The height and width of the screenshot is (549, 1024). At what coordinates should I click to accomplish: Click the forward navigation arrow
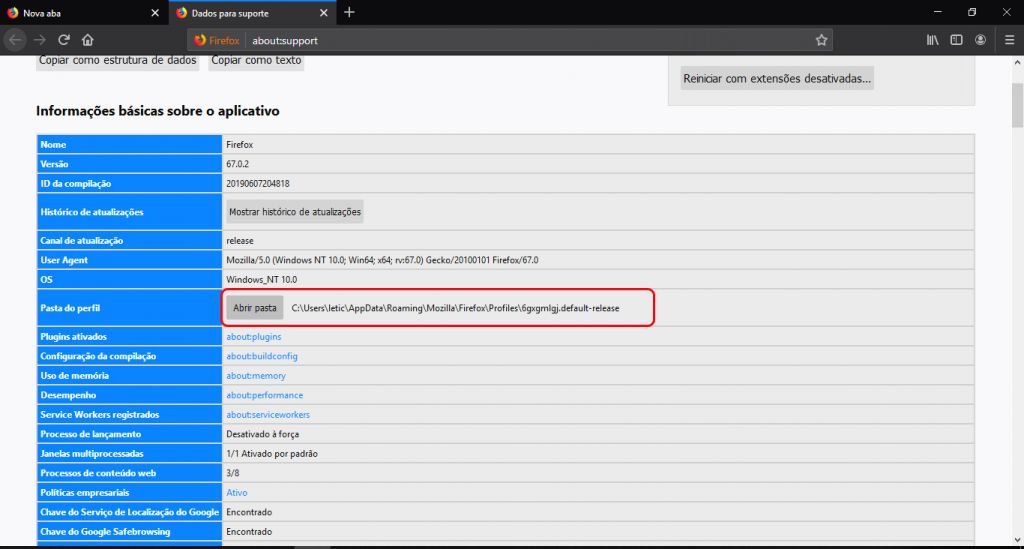[40, 40]
